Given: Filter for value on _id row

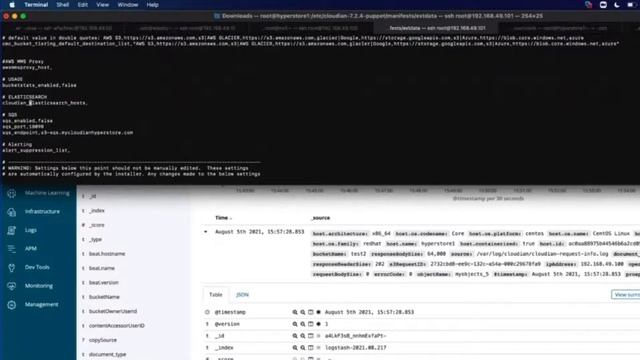Looking at the screenshot, I should [295, 336].
